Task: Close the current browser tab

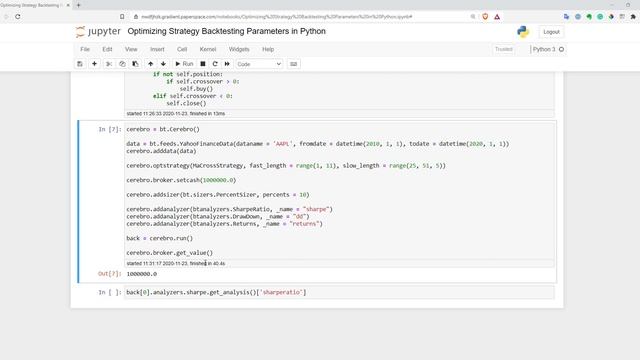Action: pyautogui.click(x=68, y=5)
